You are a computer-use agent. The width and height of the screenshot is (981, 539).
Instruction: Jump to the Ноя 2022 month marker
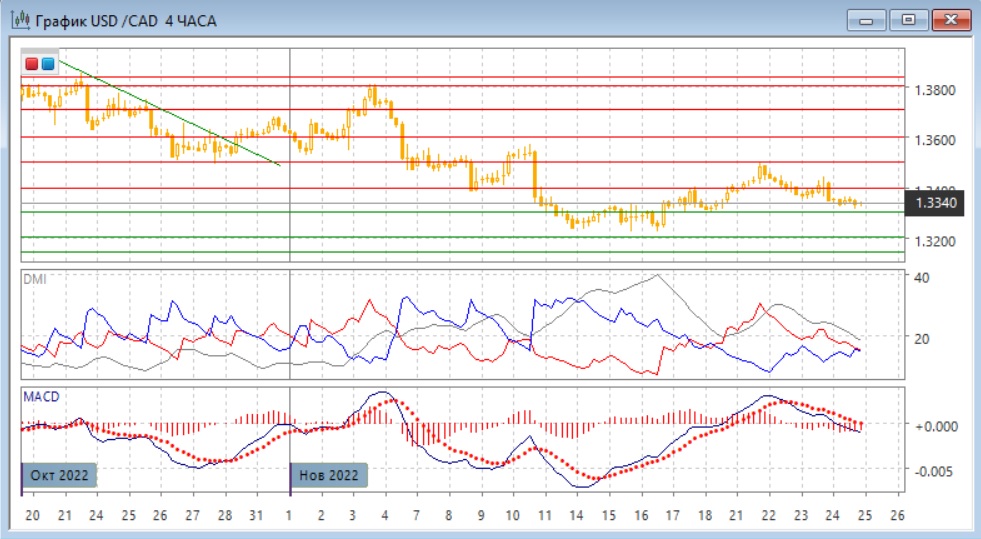pos(329,475)
